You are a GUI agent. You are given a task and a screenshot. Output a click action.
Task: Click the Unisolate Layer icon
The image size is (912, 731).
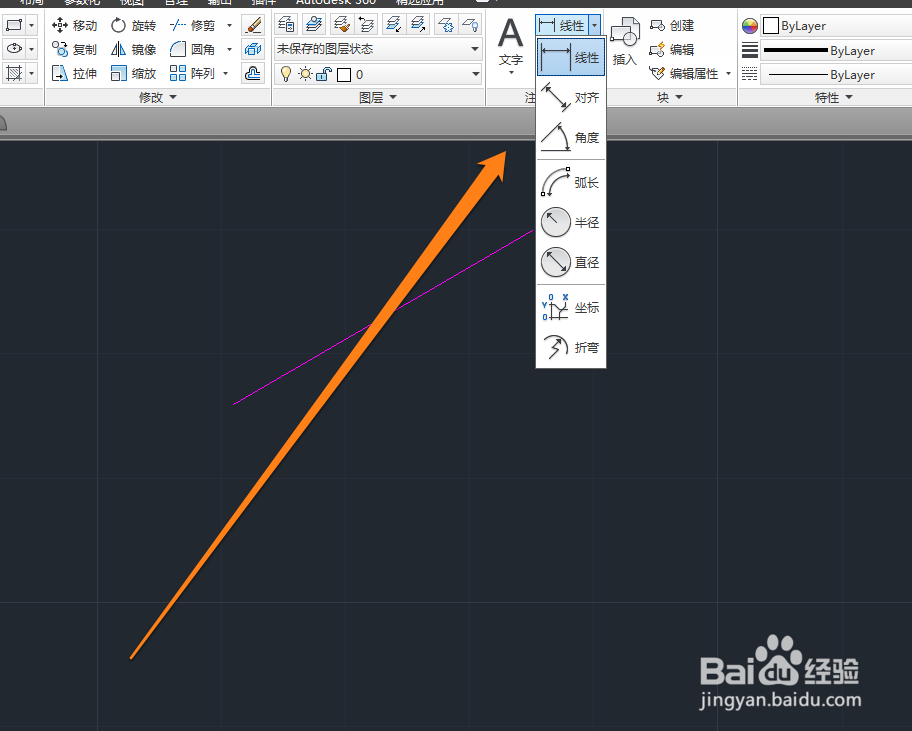coord(418,24)
